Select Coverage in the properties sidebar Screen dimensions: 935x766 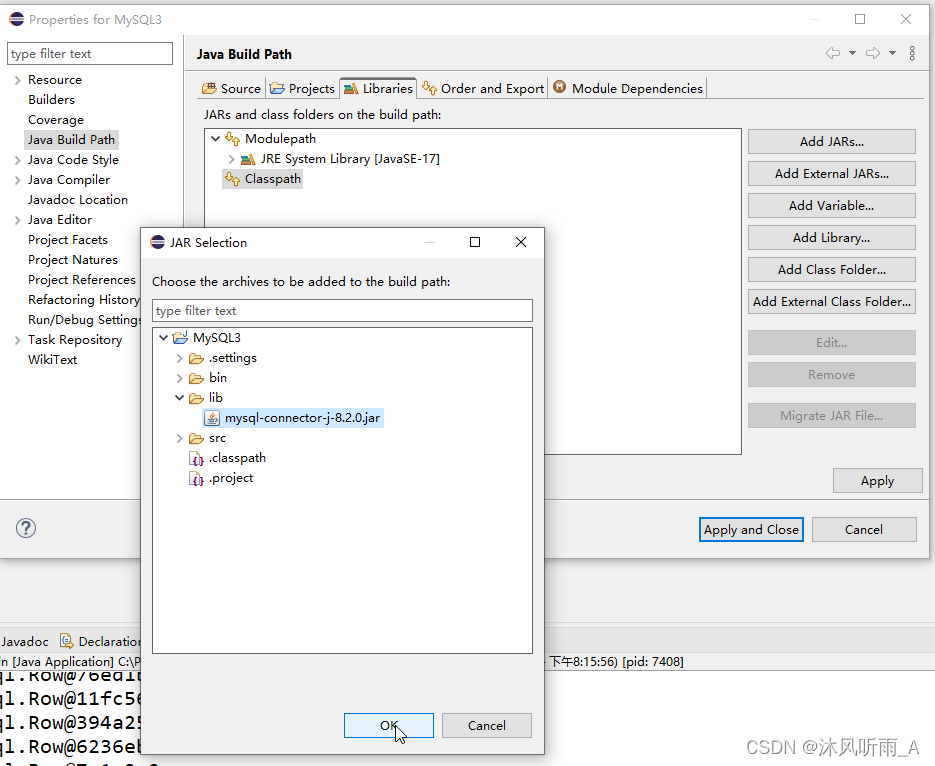tap(56, 120)
